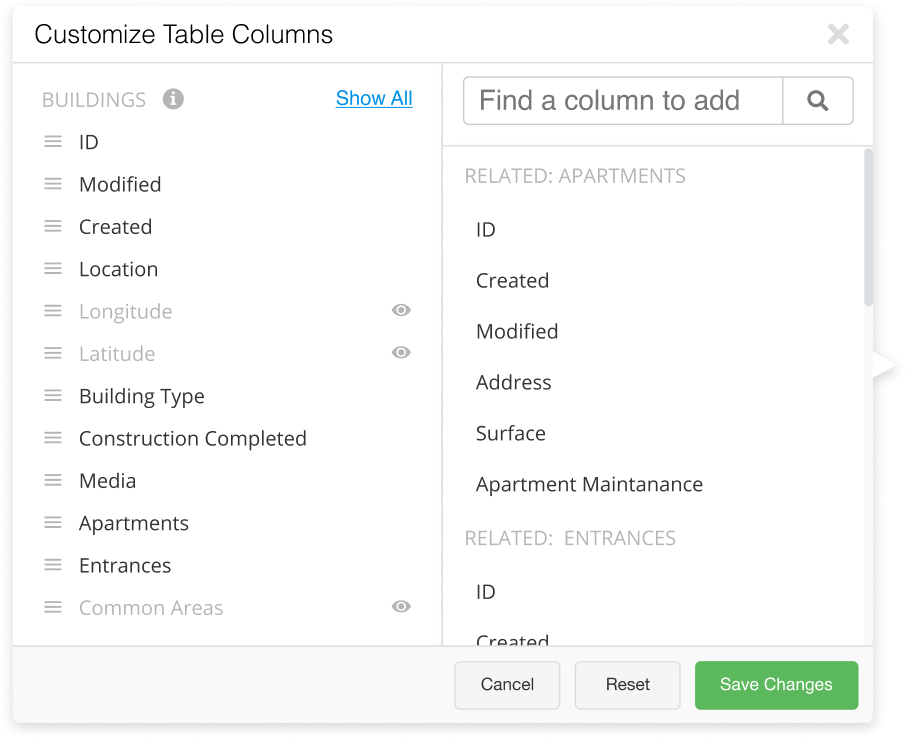Click the drag handle next to Modified
Viewport: 907px width, 738px height.
point(53,183)
